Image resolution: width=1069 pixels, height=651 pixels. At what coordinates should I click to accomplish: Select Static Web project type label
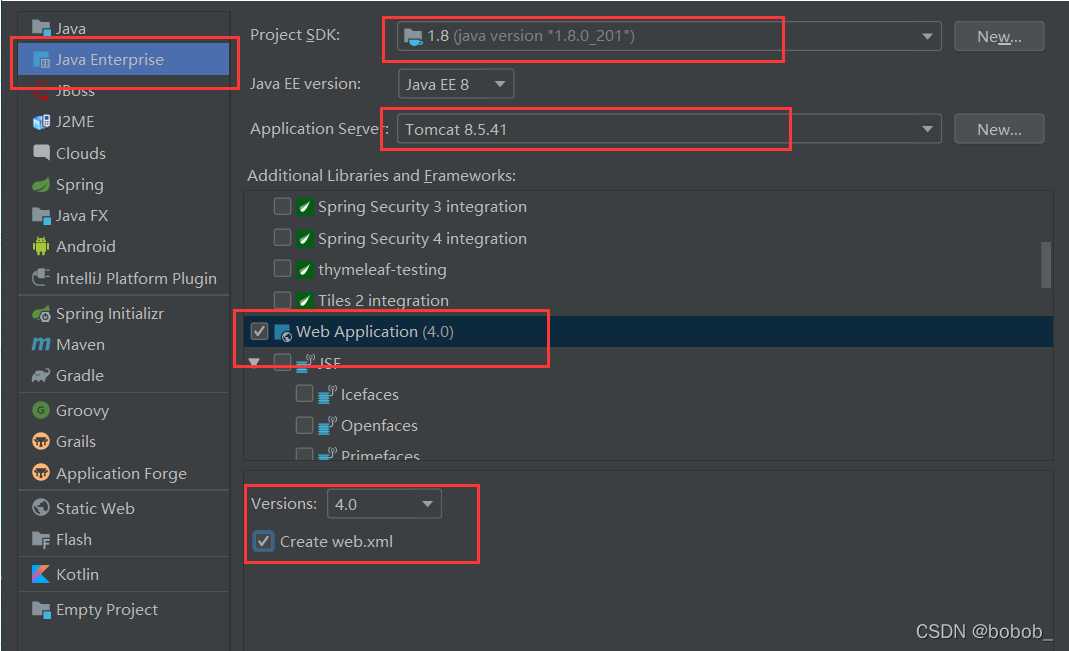point(95,509)
